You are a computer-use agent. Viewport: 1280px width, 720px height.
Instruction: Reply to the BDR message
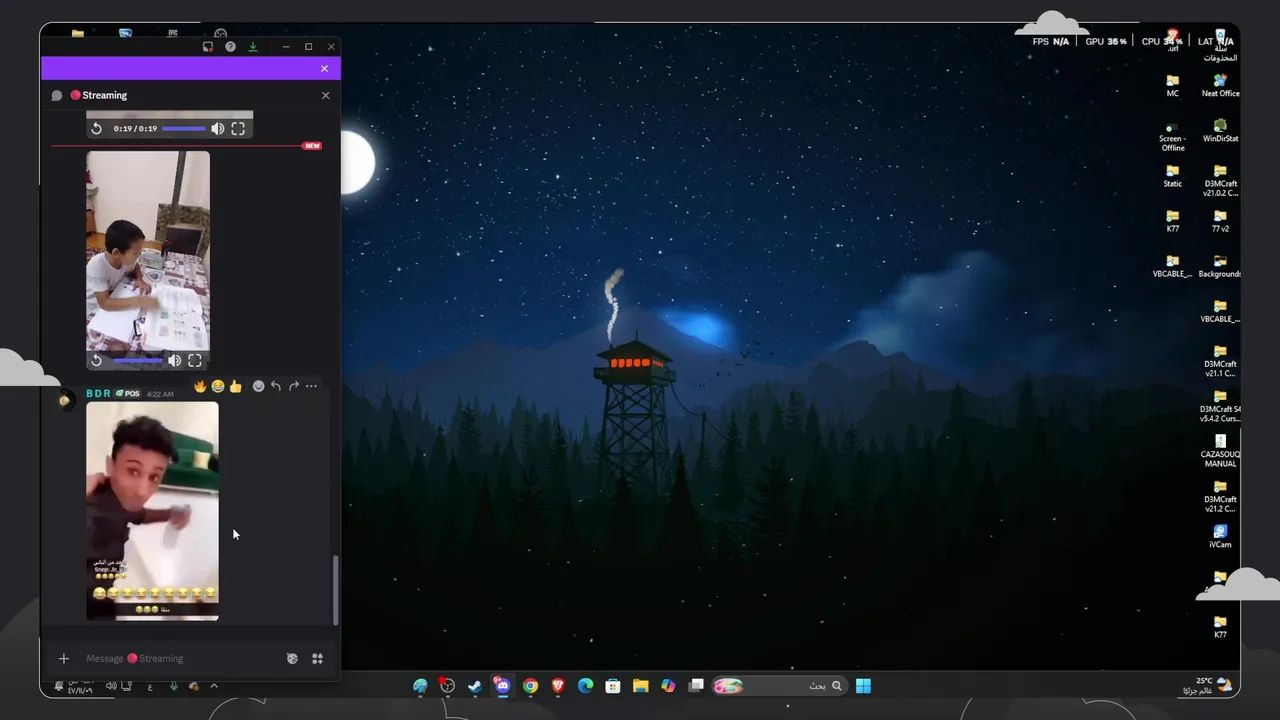[x=276, y=386]
